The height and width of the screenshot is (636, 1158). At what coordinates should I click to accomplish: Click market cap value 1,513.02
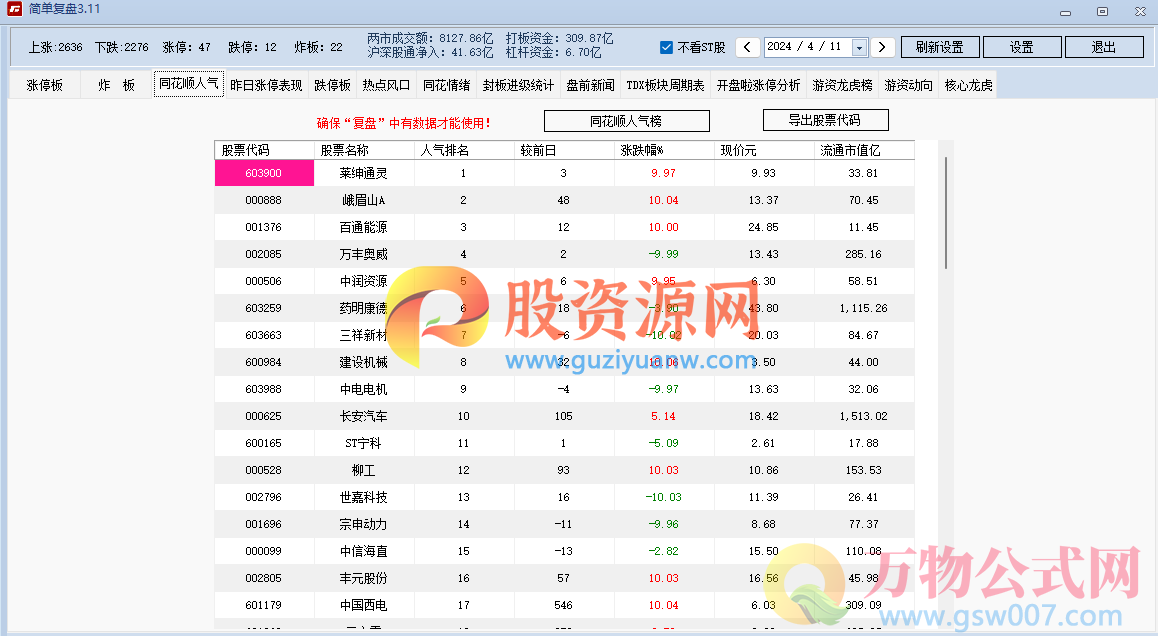pyautogui.click(x=863, y=417)
